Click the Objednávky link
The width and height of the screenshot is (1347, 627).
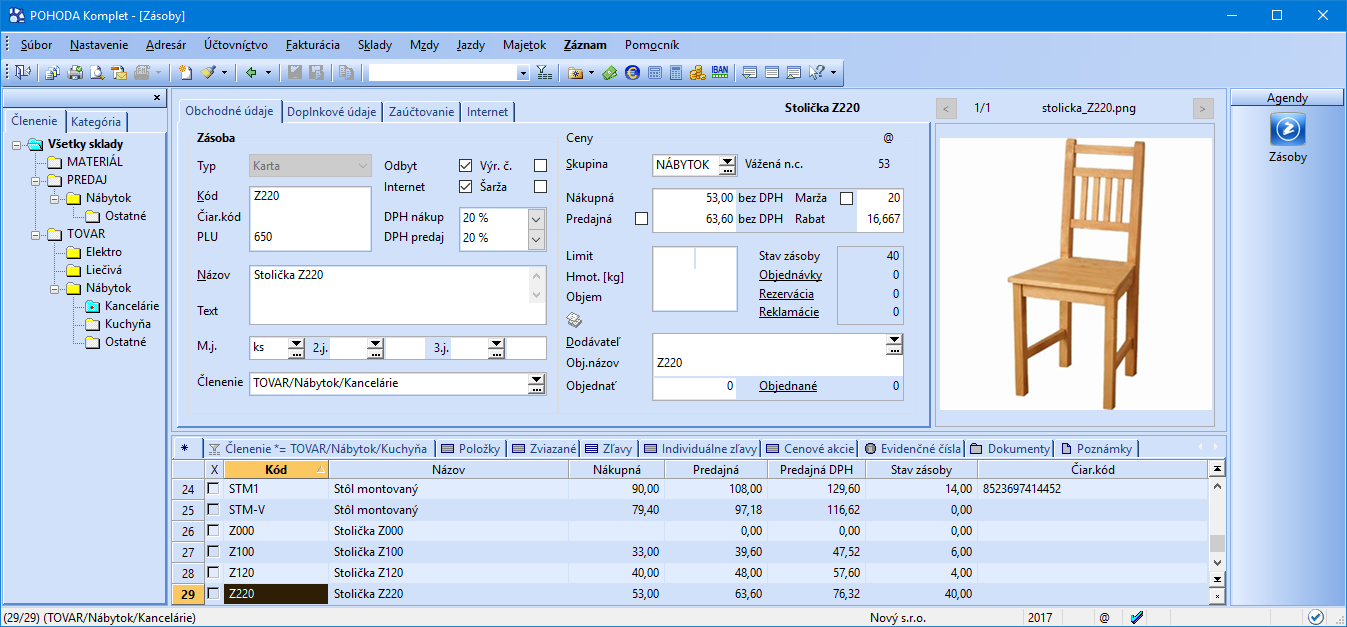pyautogui.click(x=790, y=275)
